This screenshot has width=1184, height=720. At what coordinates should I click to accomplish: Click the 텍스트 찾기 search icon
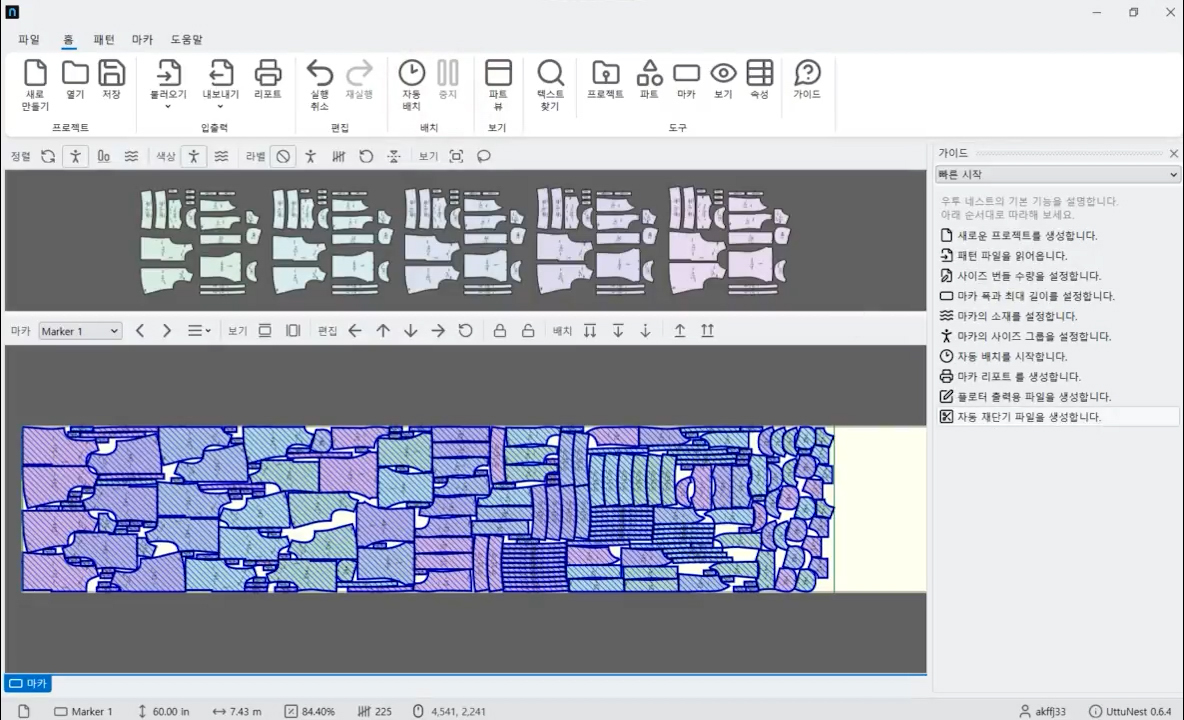(550, 73)
